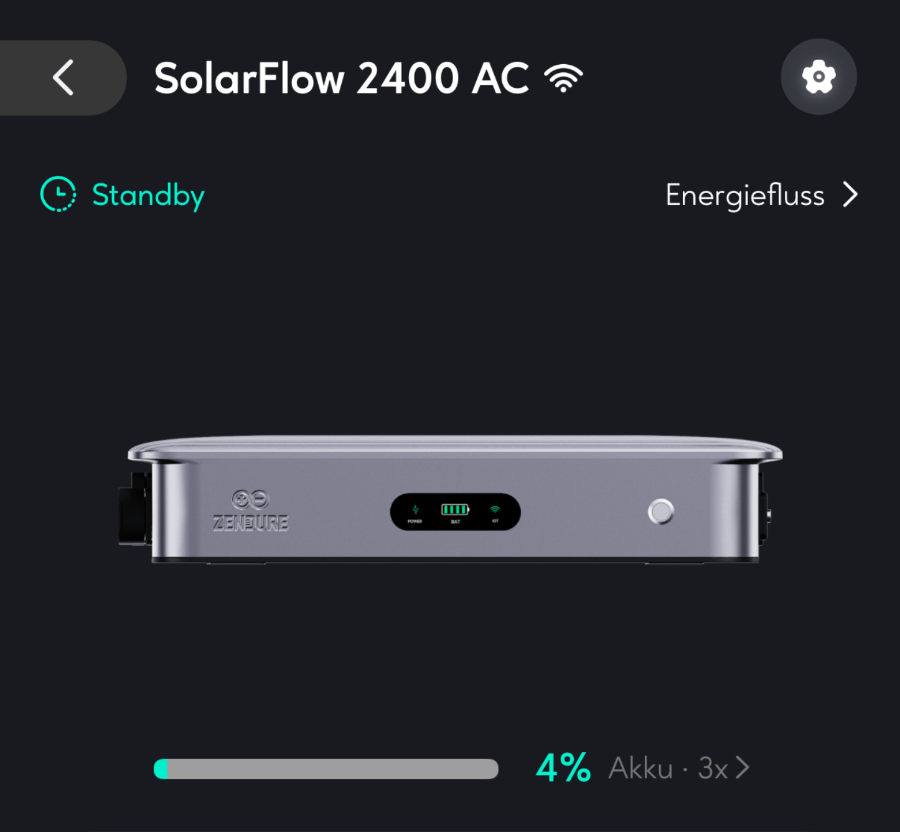The width and height of the screenshot is (900, 832).
Task: Expand Energiefluss with the right chevron
Action: pyautogui.click(x=850, y=195)
